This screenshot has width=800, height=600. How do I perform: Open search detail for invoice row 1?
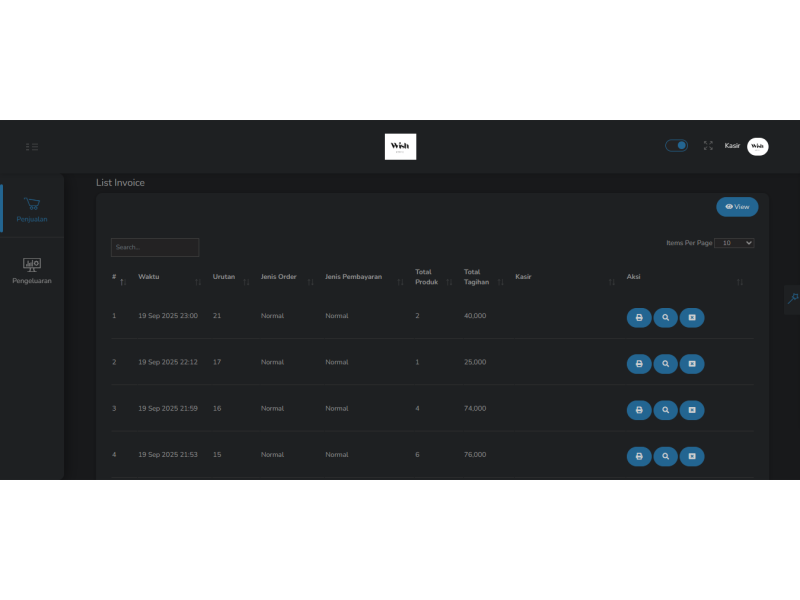point(665,318)
